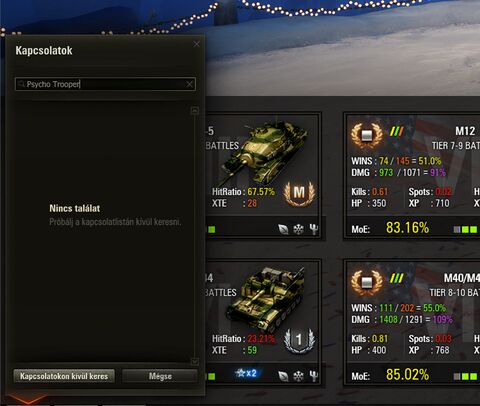Click the Mastery M badge on top tank
Viewport: 480px width, 406px height.
[299, 193]
